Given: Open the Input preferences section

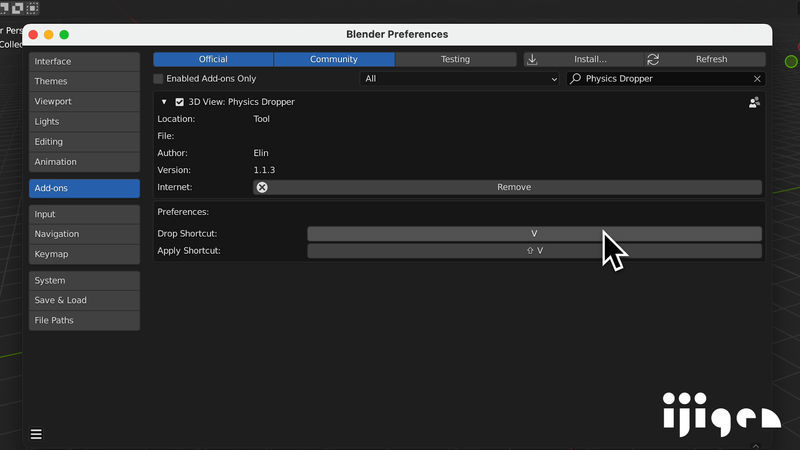Looking at the screenshot, I should tap(84, 214).
